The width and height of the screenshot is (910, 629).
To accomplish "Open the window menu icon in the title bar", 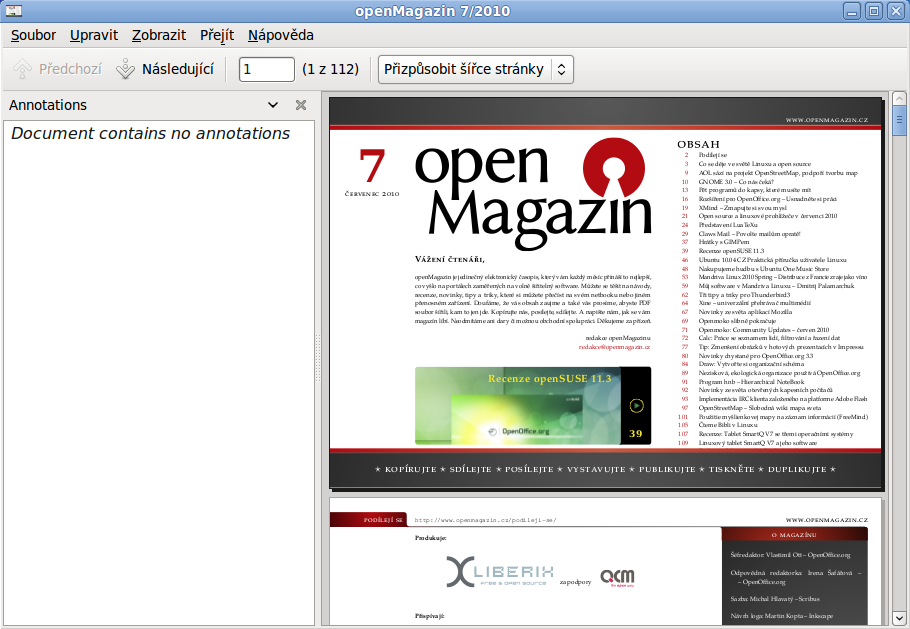I will [x=14, y=10].
